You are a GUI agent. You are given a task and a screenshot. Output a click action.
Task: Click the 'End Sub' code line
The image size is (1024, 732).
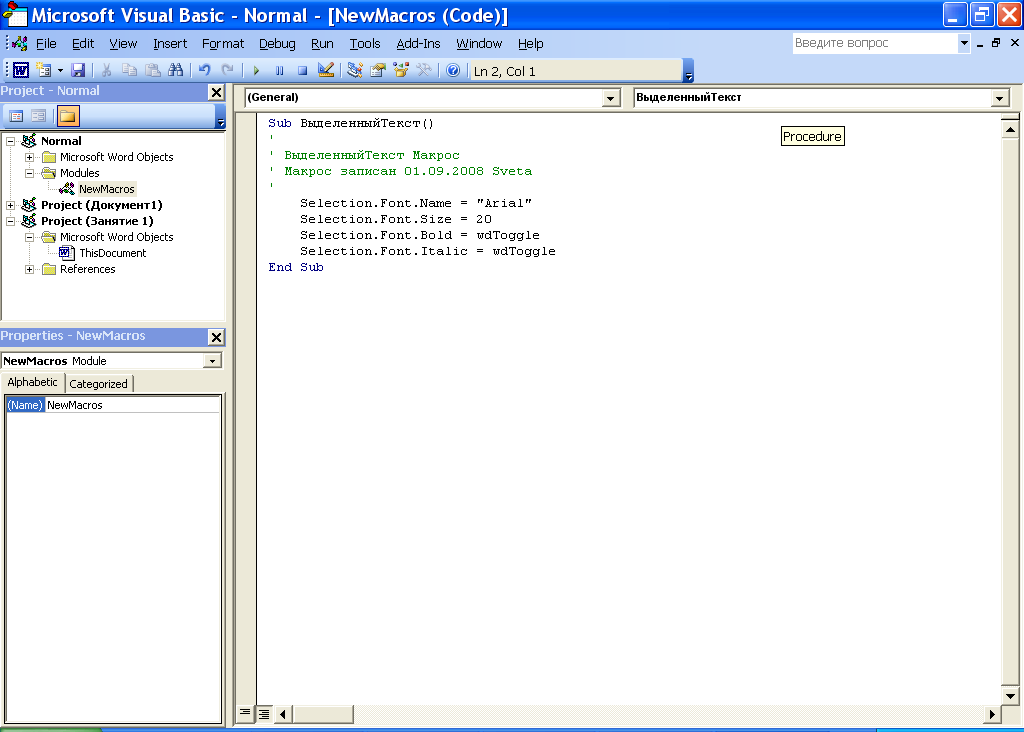[296, 267]
